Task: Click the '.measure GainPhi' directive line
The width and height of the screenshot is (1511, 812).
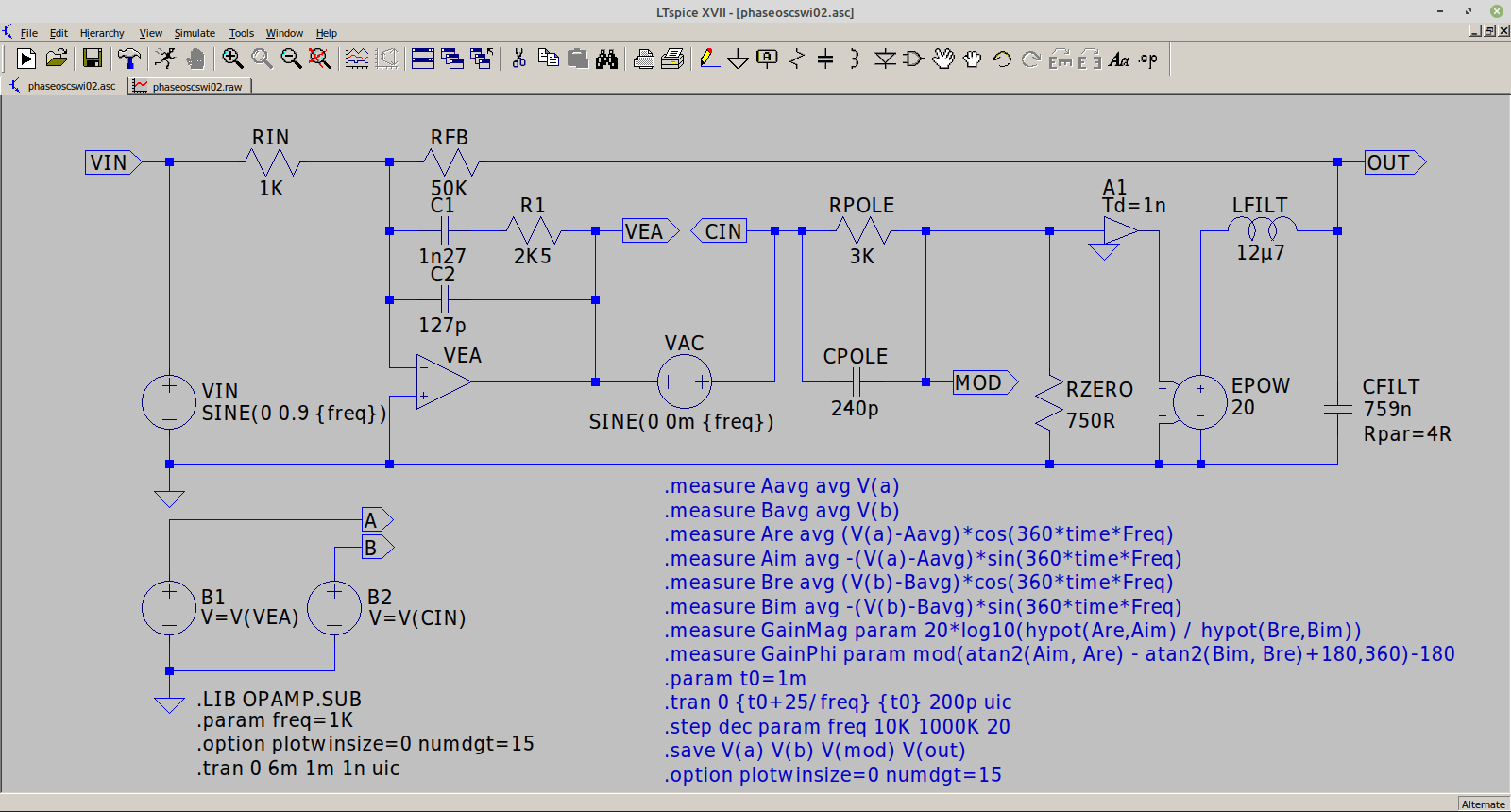Action: (x=1060, y=654)
